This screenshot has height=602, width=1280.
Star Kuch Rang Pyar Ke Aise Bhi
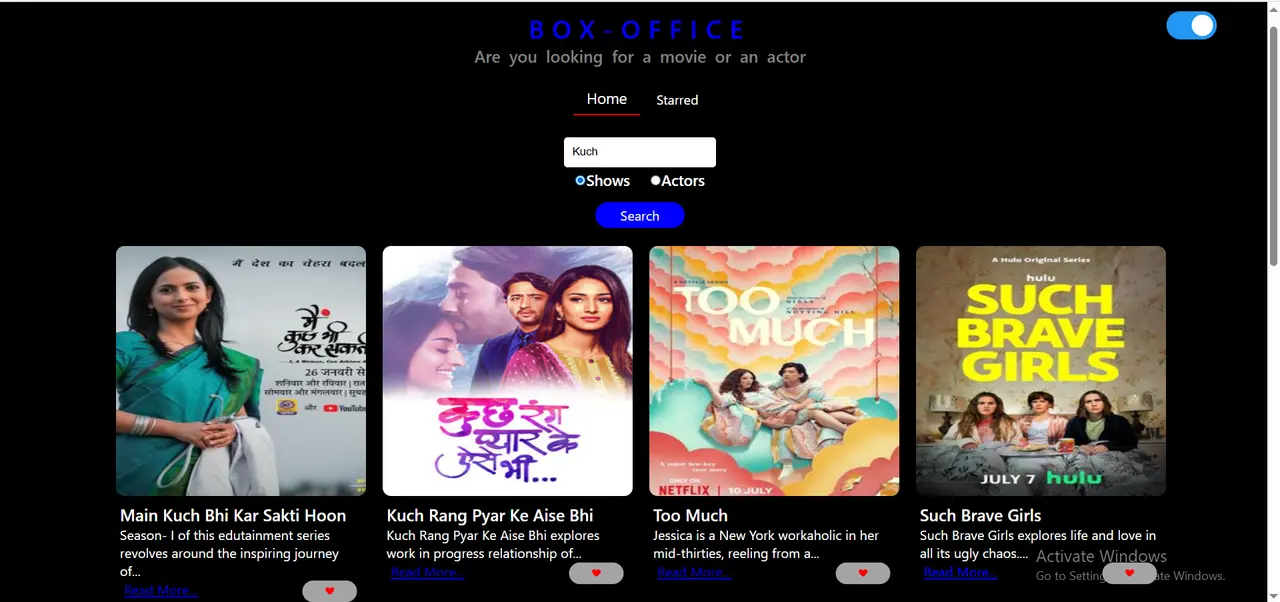(596, 573)
